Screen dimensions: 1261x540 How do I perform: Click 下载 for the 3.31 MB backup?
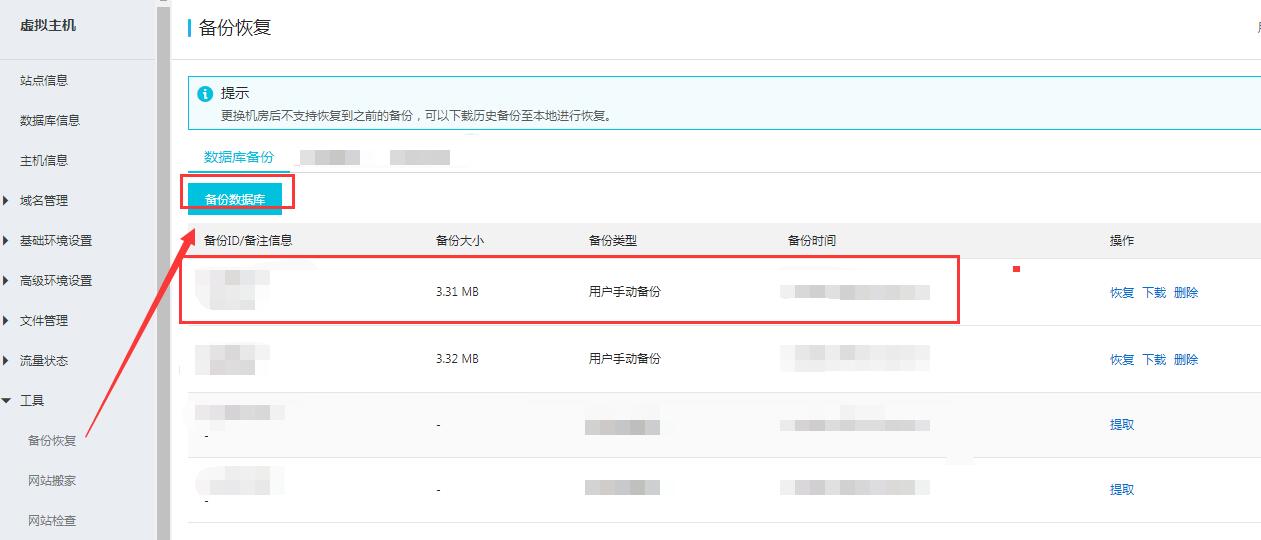pos(1154,293)
